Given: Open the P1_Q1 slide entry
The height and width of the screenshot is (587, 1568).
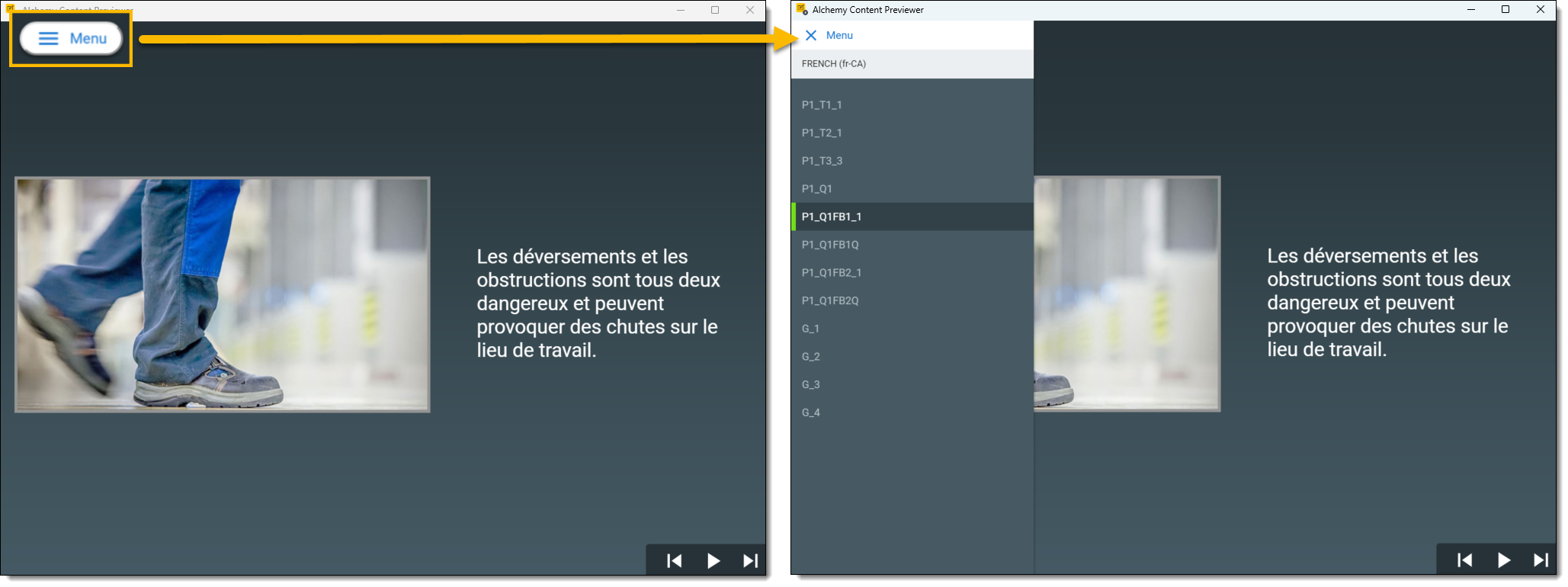Looking at the screenshot, I should (x=816, y=189).
